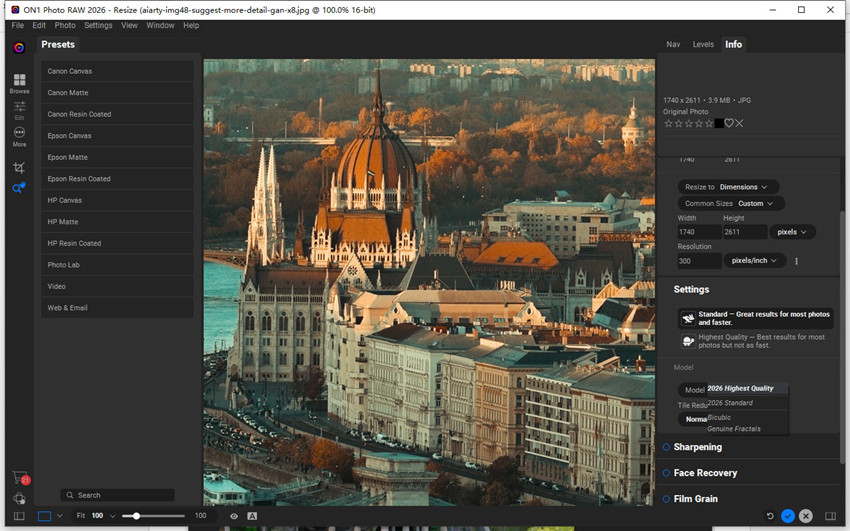Open the shopping cart with badge 21

(x=20, y=478)
